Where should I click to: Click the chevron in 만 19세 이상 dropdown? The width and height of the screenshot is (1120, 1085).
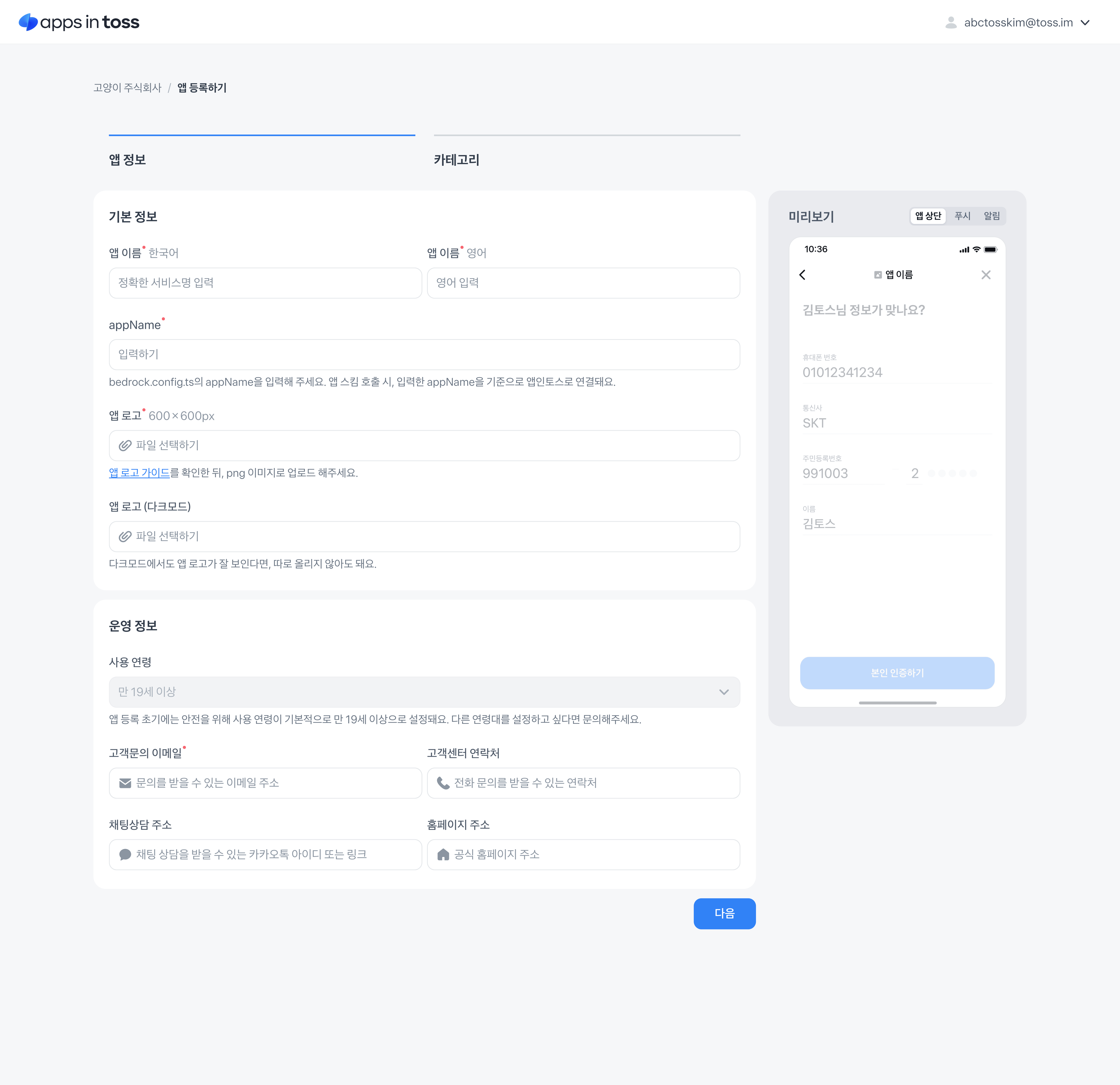pos(724,692)
